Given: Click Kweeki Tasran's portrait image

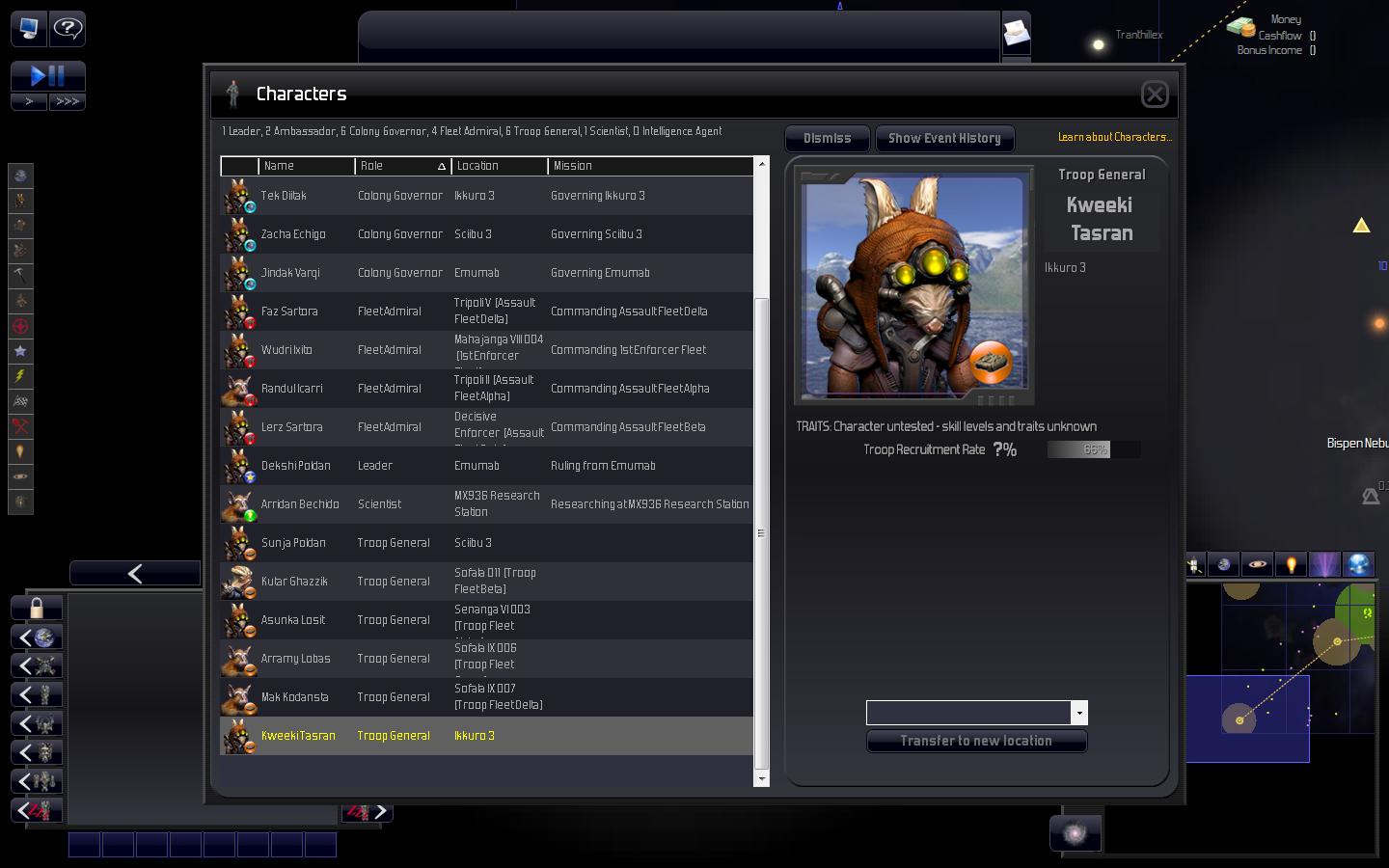Looking at the screenshot, I should coord(914,285).
